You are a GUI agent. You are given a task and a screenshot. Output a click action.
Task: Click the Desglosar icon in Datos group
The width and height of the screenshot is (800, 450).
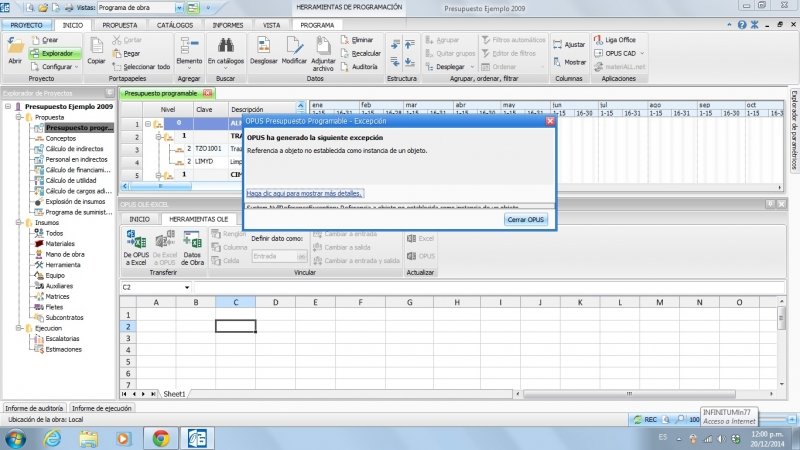coord(264,47)
